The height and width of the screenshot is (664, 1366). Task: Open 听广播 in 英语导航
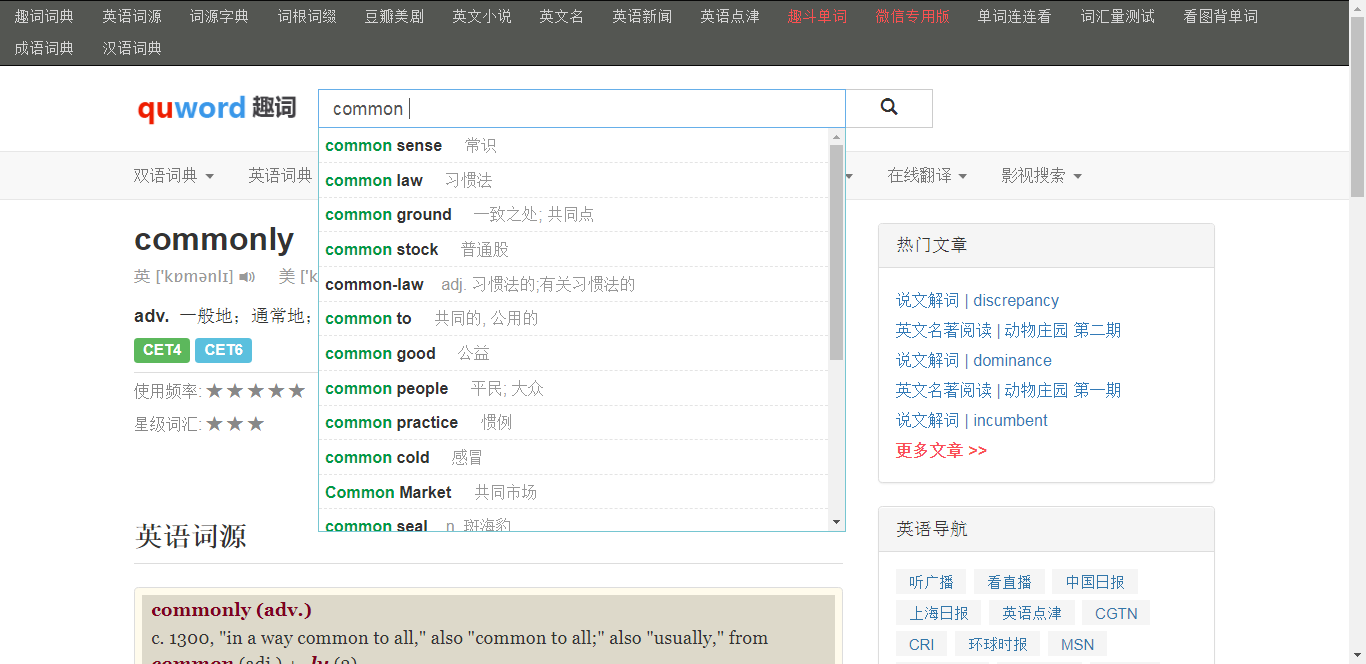point(931,582)
